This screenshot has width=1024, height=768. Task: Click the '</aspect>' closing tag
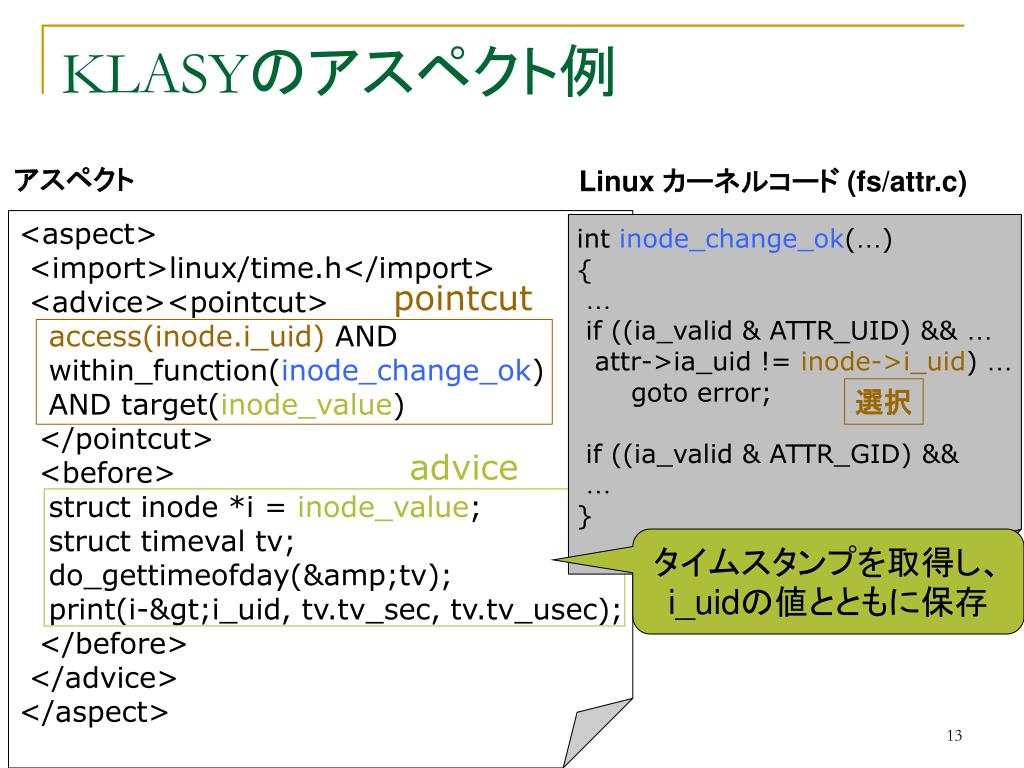click(95, 712)
